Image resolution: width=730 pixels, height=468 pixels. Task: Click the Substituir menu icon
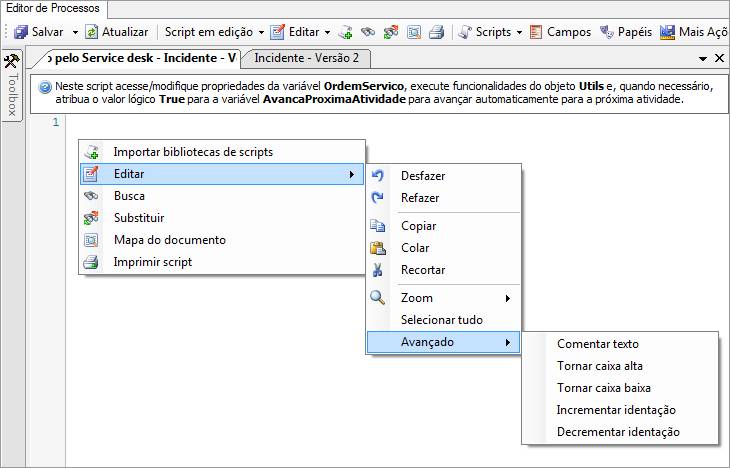91,217
